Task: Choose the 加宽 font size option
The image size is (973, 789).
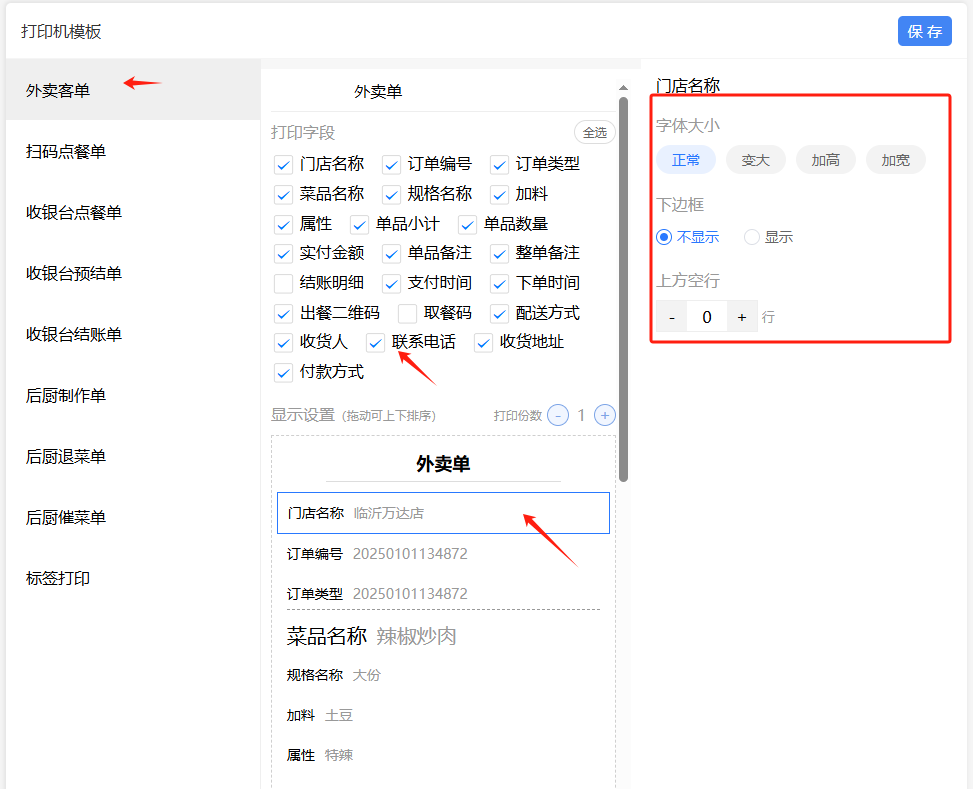Action: [x=895, y=160]
